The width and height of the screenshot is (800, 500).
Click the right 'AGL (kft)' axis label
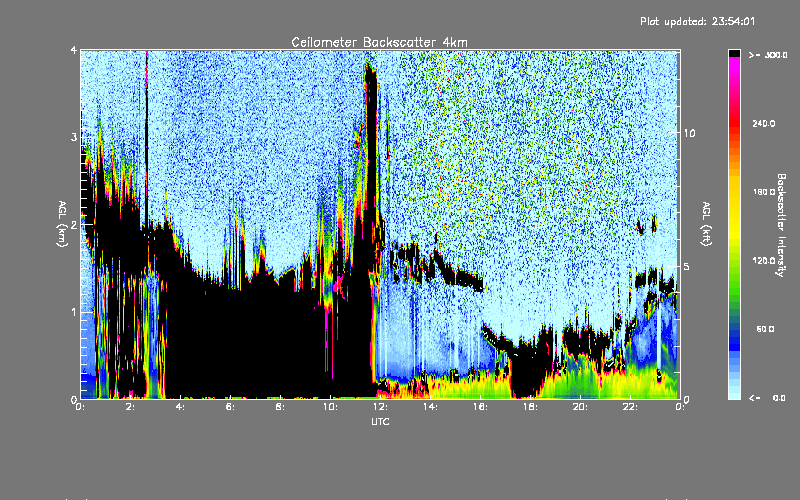tap(706, 224)
